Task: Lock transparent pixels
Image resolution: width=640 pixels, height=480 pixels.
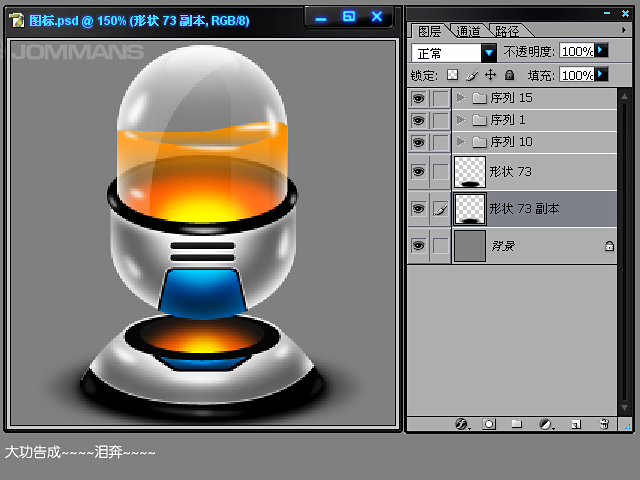Action: 451,75
